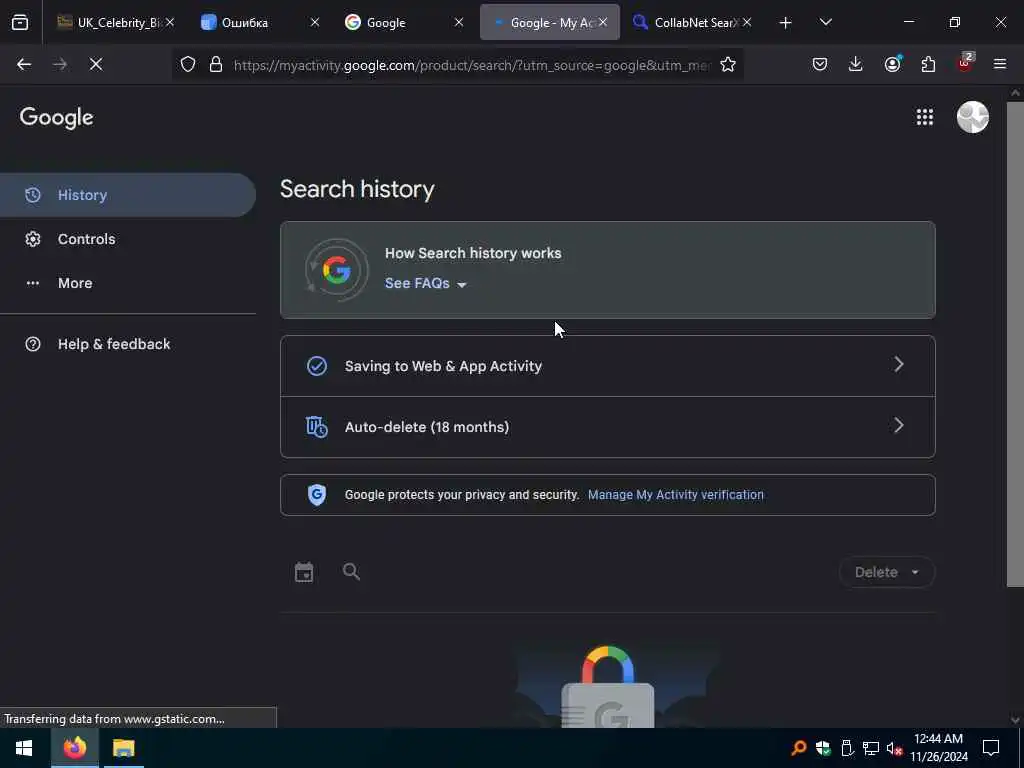The height and width of the screenshot is (768, 1024).
Task: Open Google account avatar
Action: tap(972, 117)
